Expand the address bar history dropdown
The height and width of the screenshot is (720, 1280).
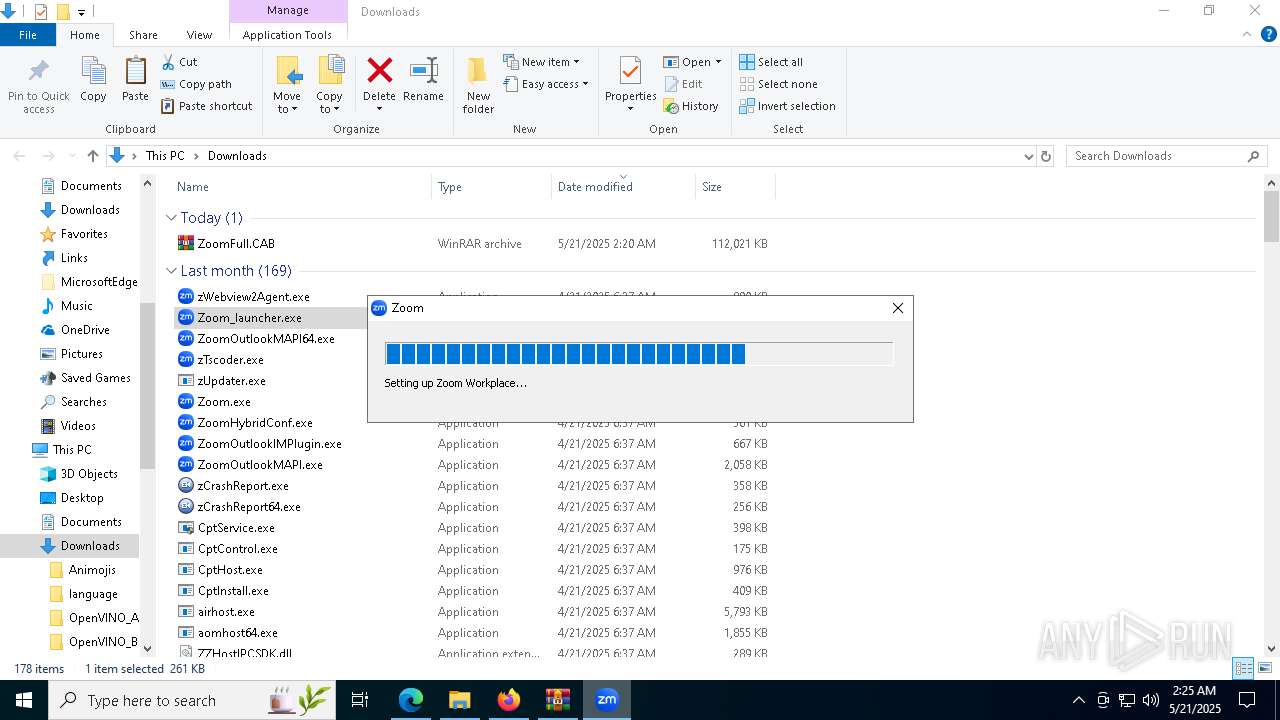(x=1028, y=156)
